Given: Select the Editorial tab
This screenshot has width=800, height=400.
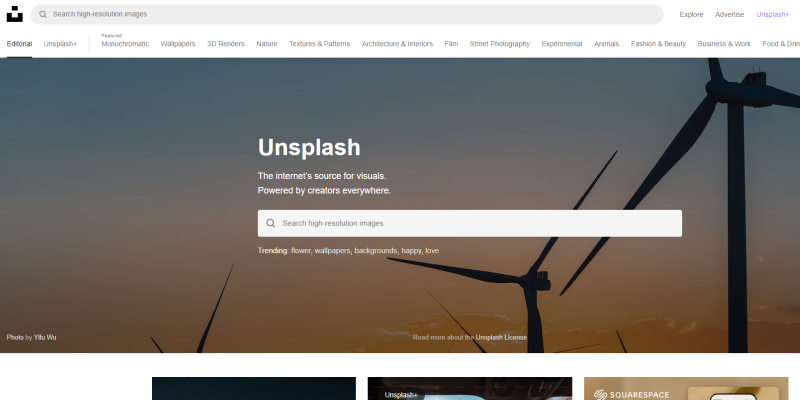Looking at the screenshot, I should [x=19, y=44].
